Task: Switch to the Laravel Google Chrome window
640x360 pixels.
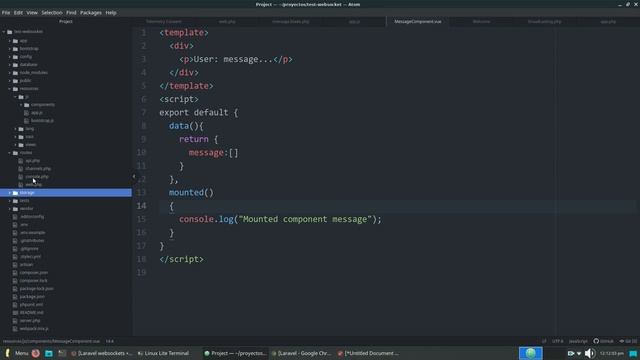Action: (301, 353)
